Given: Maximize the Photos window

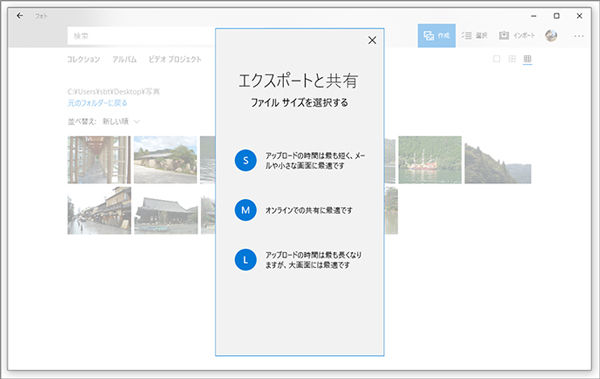Looking at the screenshot, I should coord(556,16).
